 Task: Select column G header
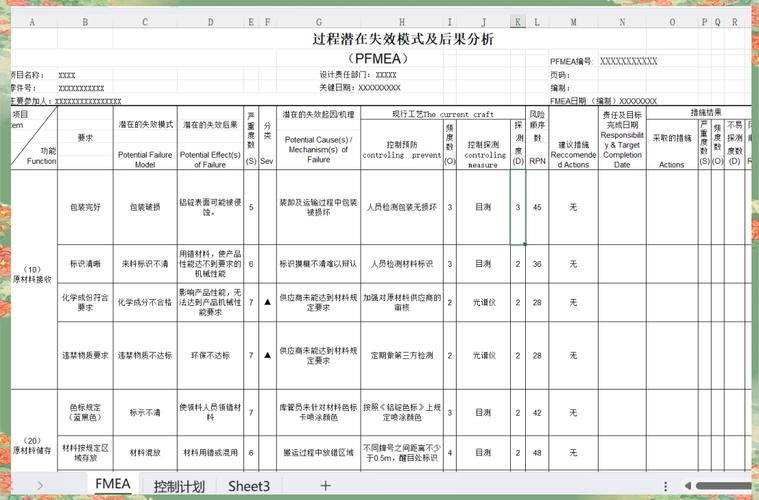[x=319, y=22]
